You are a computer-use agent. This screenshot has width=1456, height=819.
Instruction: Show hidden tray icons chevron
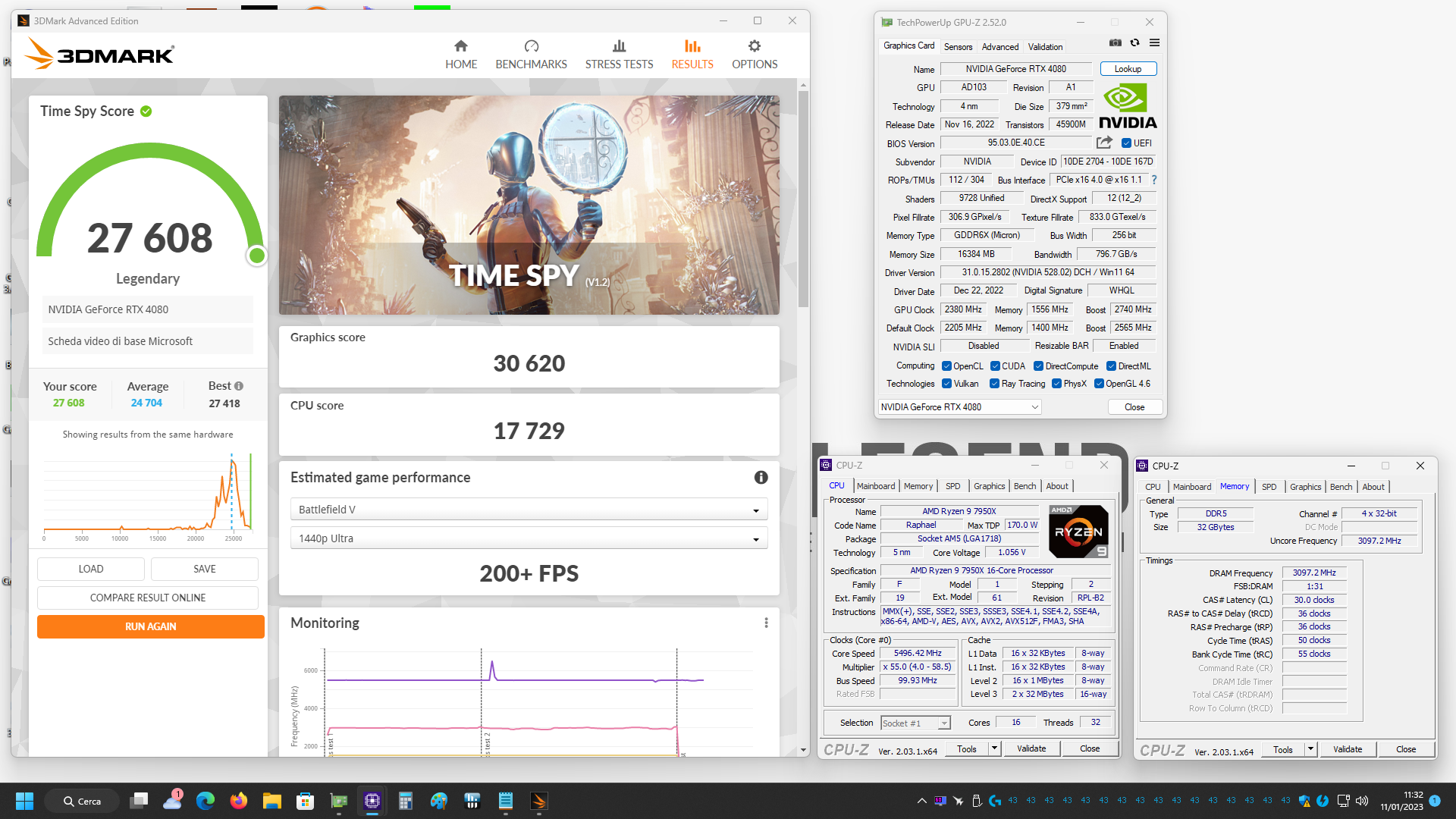click(x=922, y=801)
